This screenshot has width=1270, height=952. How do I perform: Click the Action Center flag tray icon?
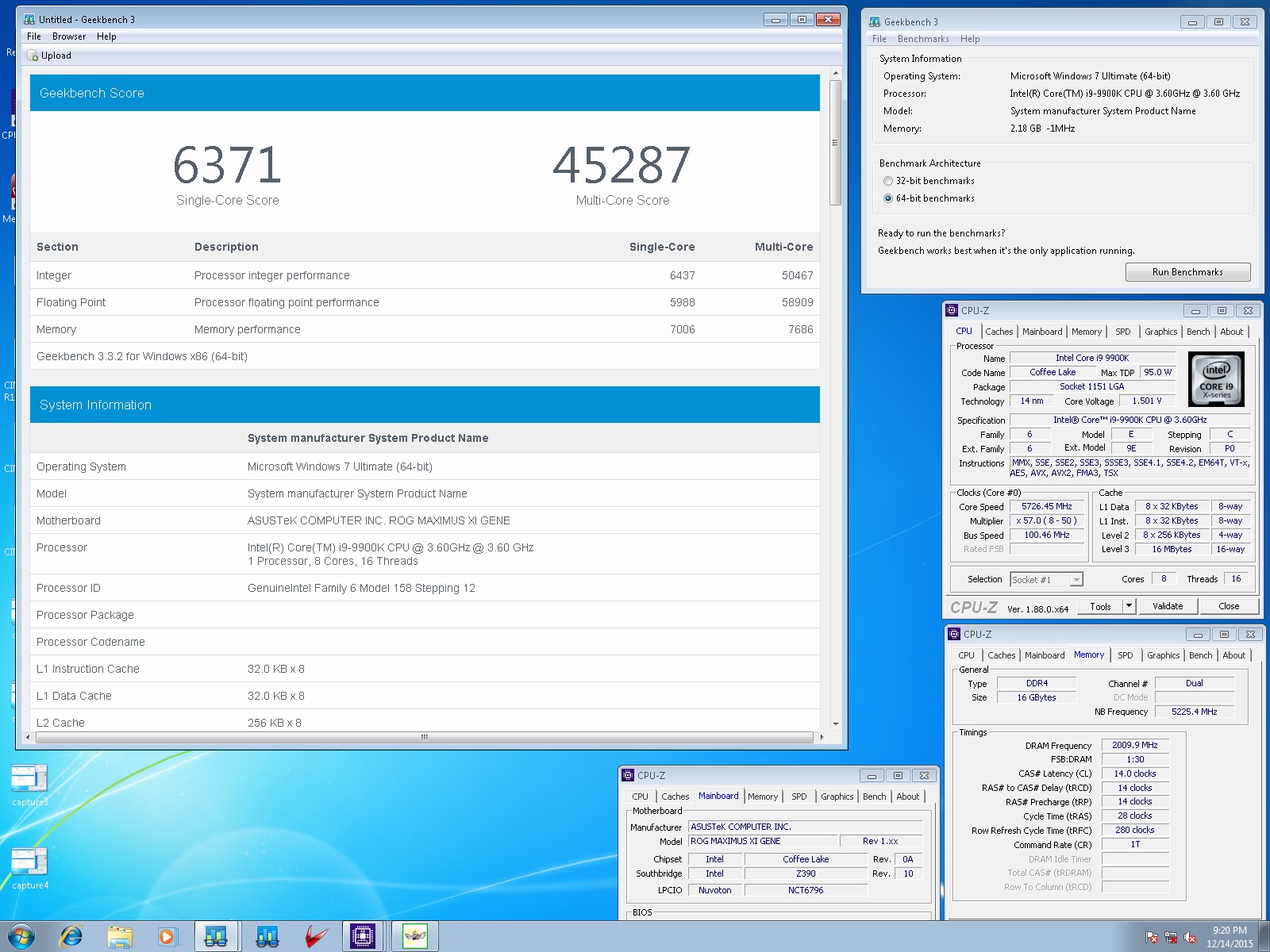(1152, 937)
